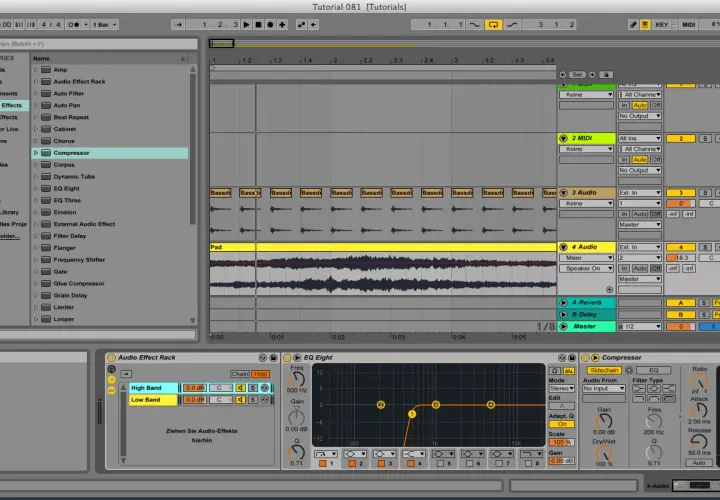Toggle the Follow arrow button in the transport
720x500 pixels.
click(179, 25)
